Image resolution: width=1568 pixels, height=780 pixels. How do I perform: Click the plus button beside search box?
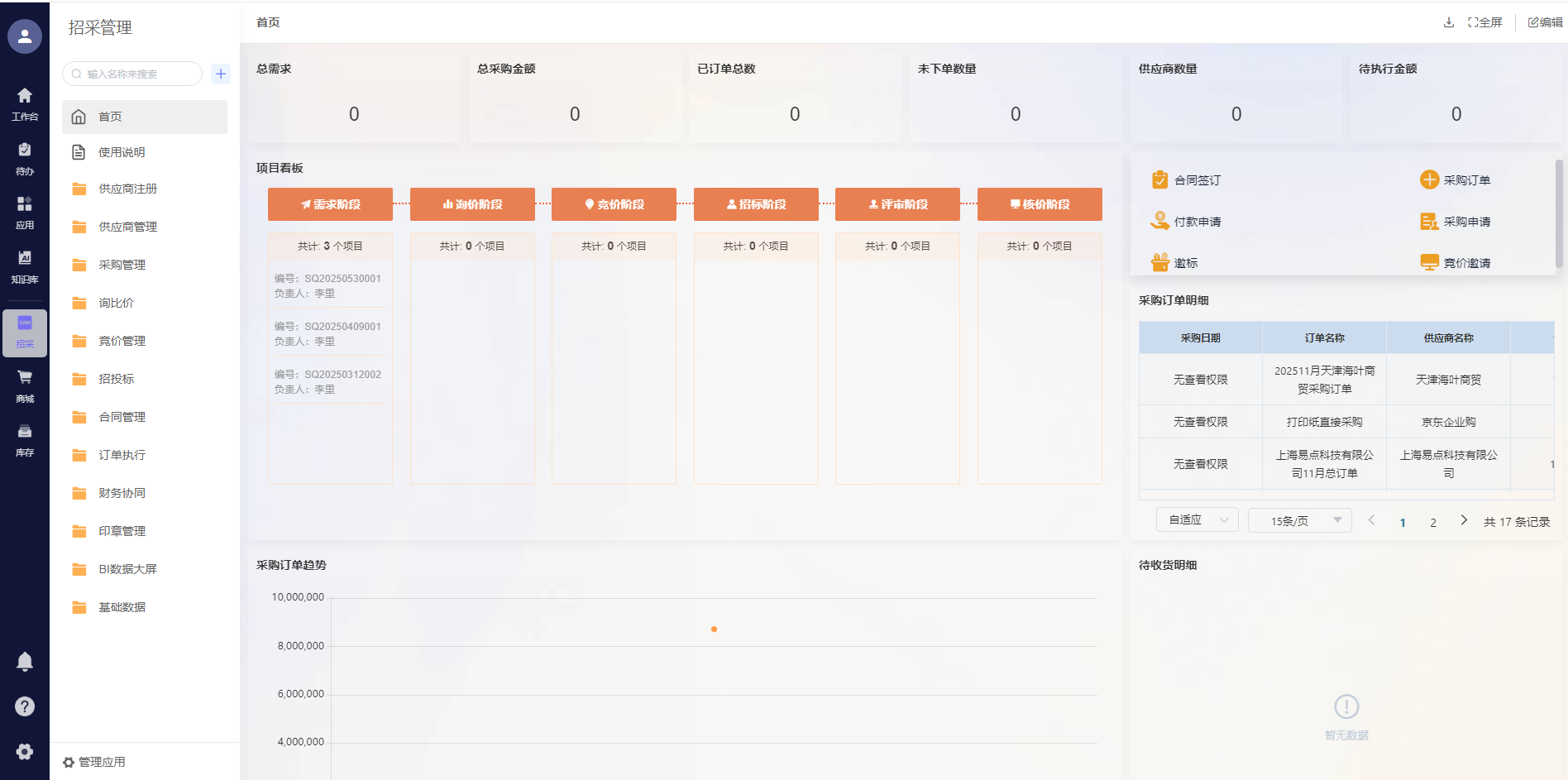221,74
